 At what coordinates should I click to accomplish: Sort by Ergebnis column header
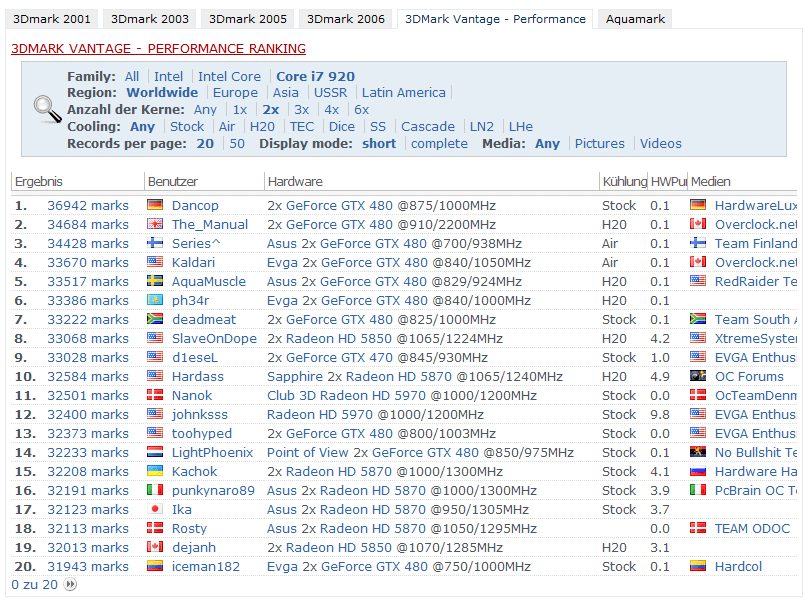click(39, 182)
